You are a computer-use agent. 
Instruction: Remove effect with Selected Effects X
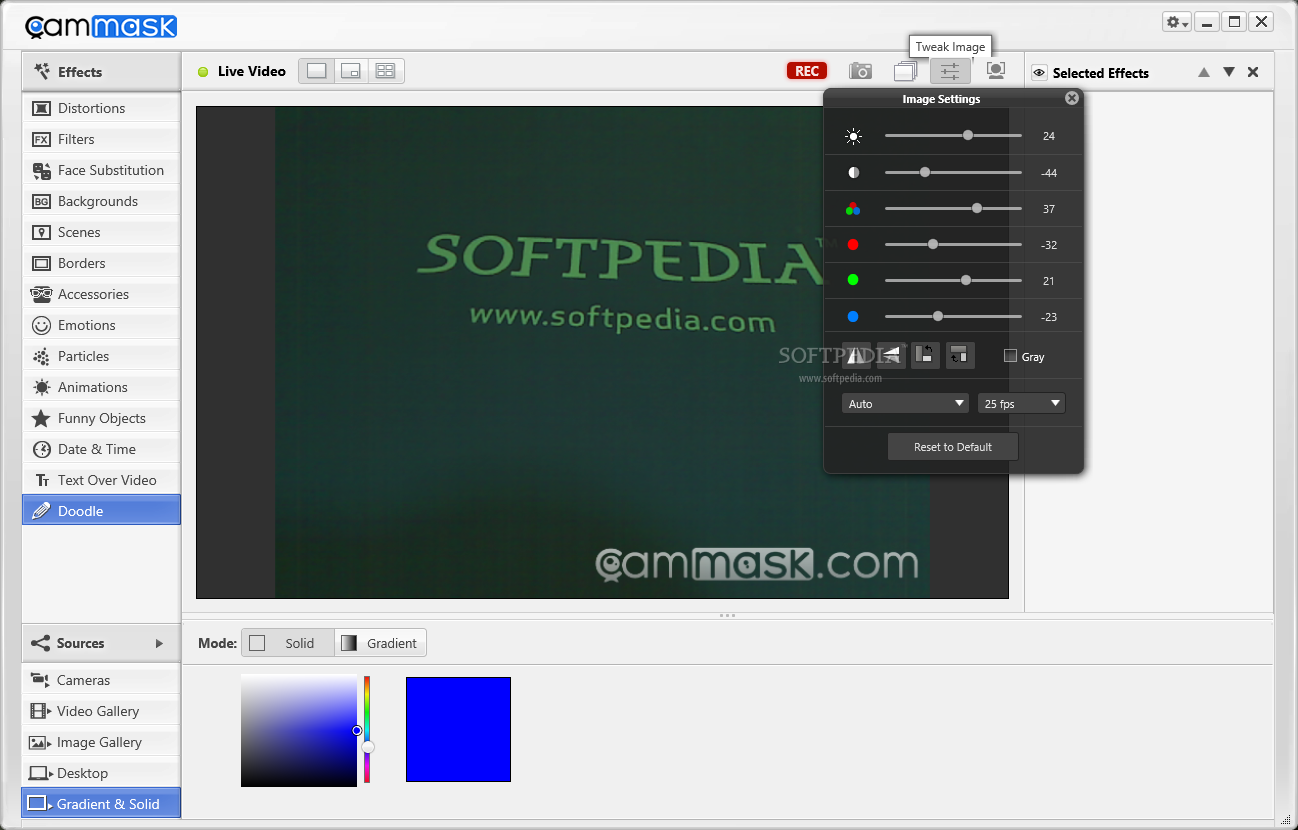[x=1253, y=72]
